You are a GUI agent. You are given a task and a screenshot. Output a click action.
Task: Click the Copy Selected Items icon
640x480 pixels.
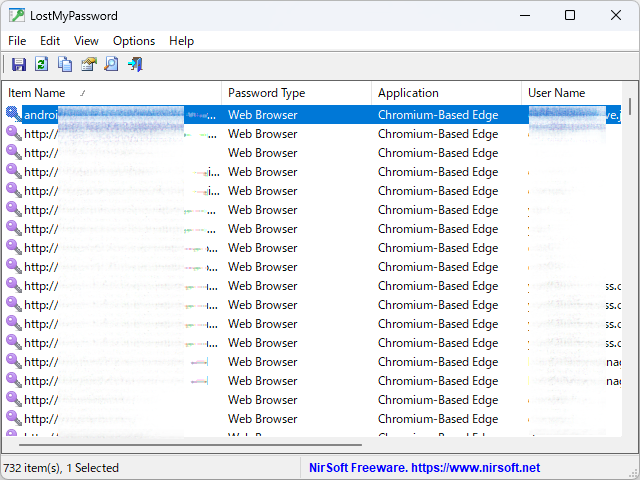coord(65,65)
